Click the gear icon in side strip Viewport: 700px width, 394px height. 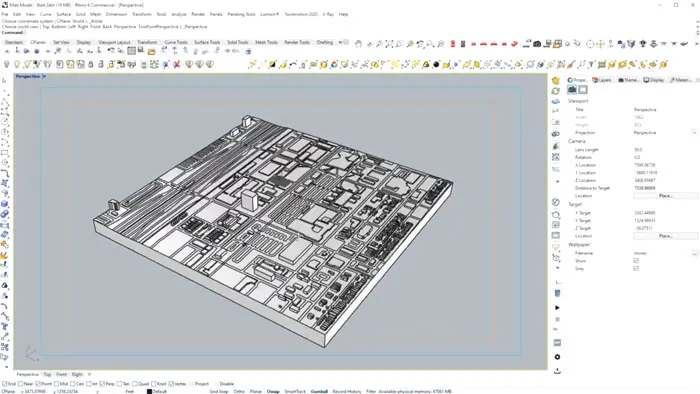click(557, 357)
